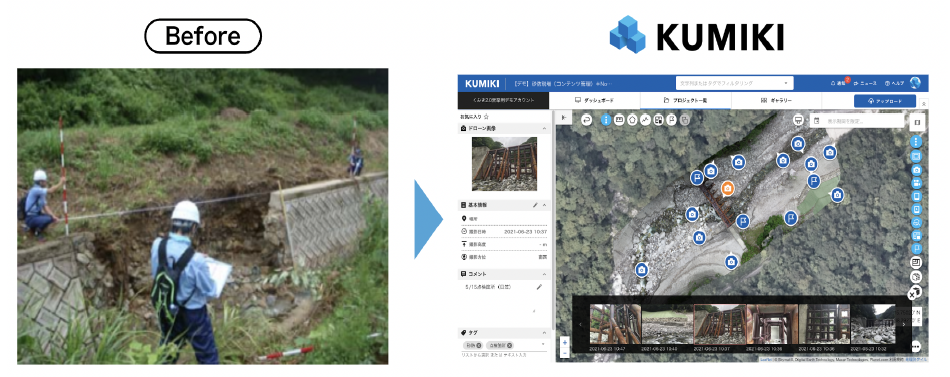Select filmstrip thumbnail dated 2021-06-23 10:44
Image resolution: width=950 pixels, height=377 pixels.
pos(667,324)
